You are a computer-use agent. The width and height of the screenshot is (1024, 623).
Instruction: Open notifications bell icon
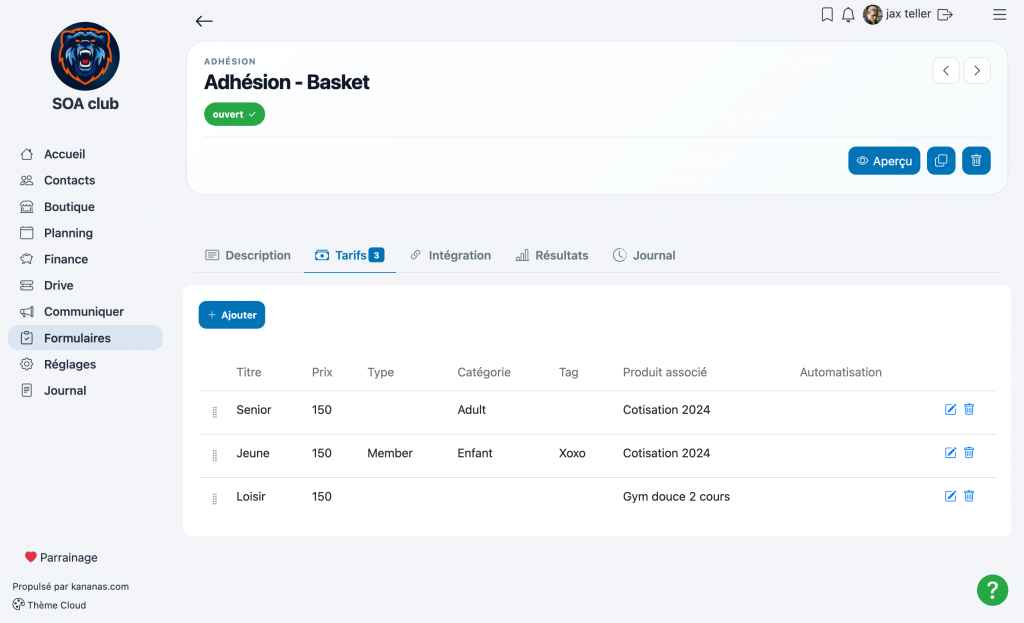848,14
